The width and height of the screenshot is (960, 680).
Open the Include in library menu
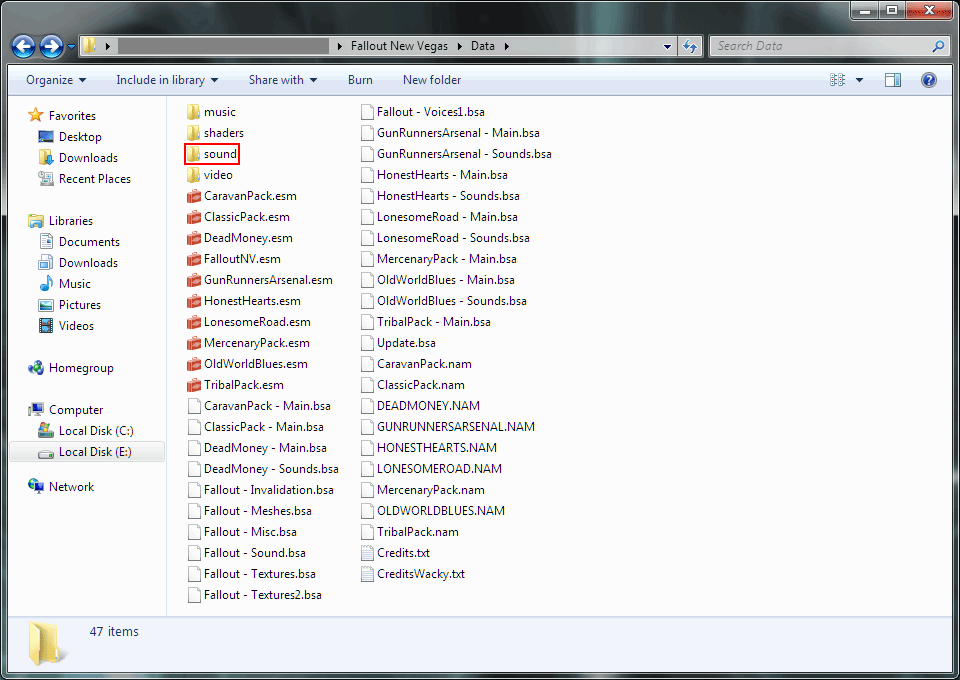coord(167,80)
